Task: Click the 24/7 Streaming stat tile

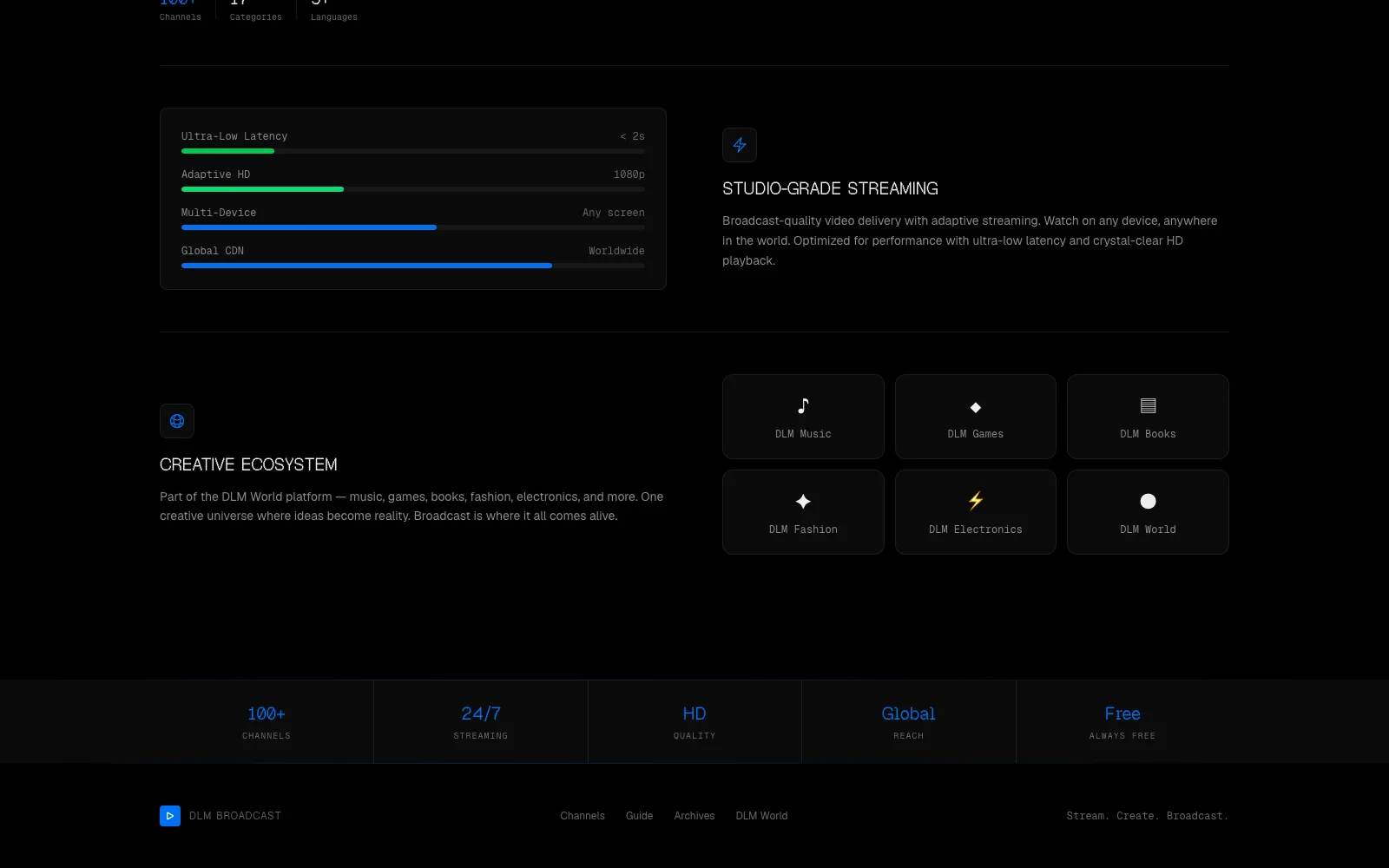Action: (481, 722)
